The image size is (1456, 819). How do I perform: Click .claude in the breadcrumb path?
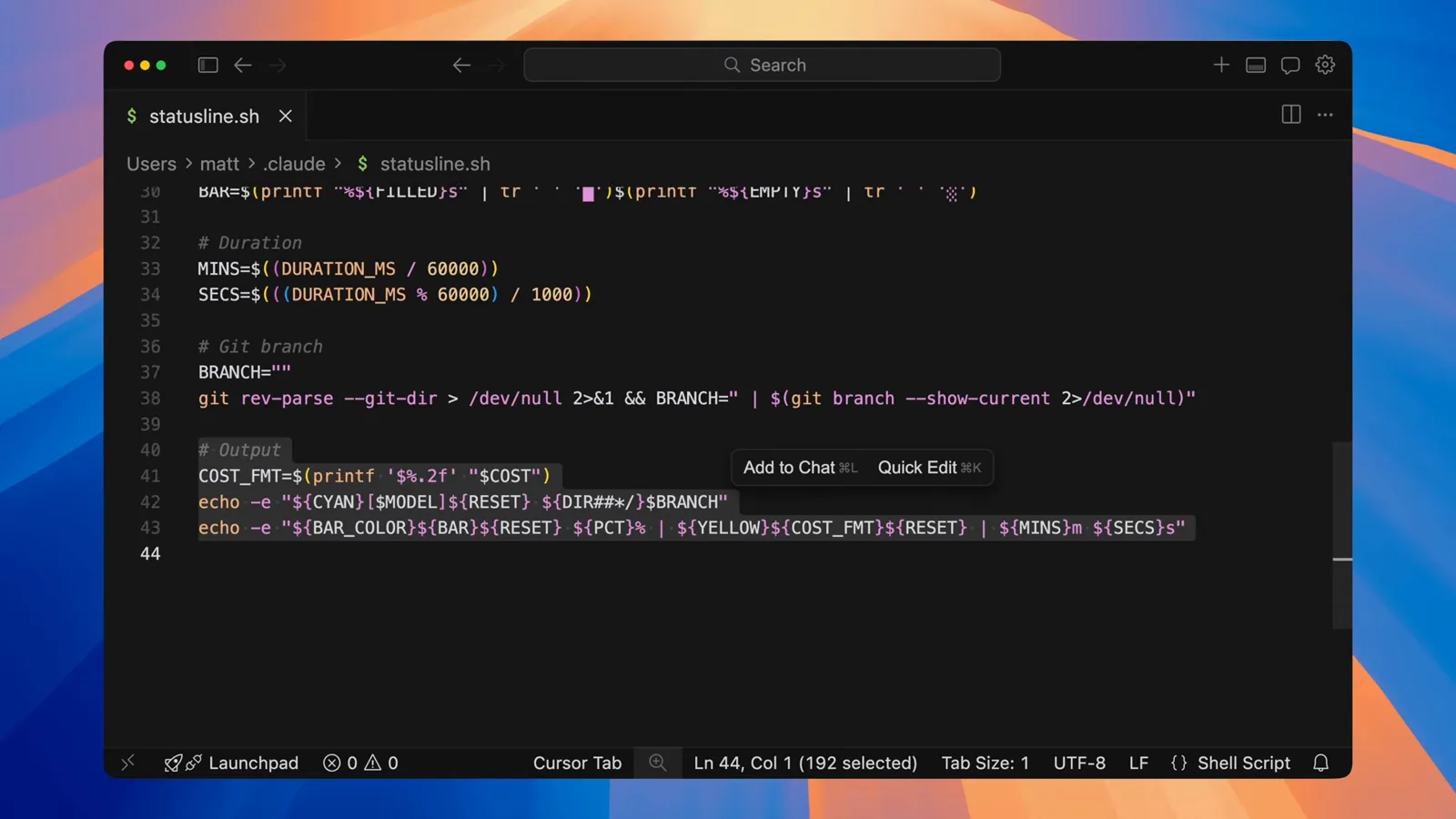[294, 164]
